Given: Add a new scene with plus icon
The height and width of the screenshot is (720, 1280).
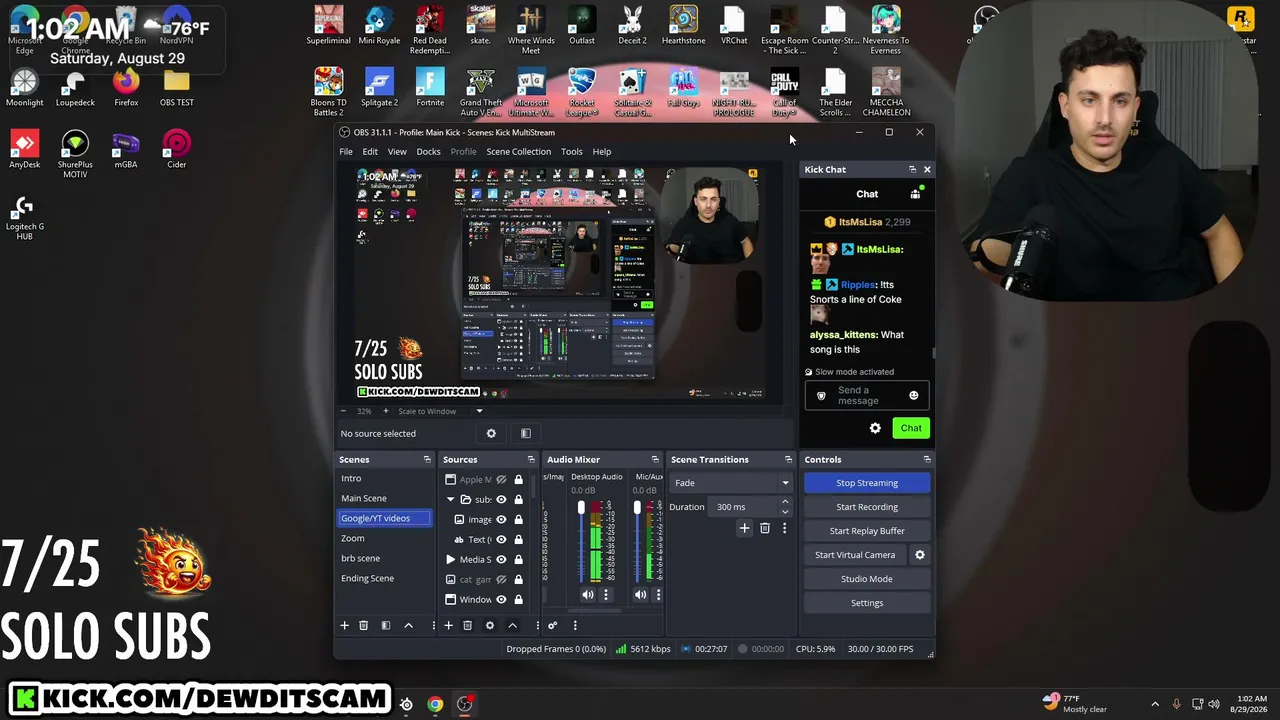Looking at the screenshot, I should coord(344,625).
